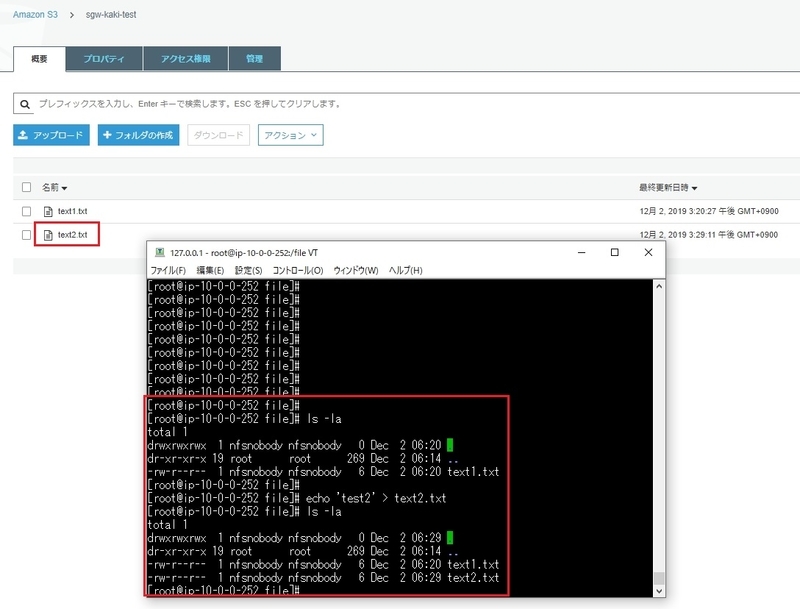
Task: Sort by the 名前 column header
Action: [54, 187]
